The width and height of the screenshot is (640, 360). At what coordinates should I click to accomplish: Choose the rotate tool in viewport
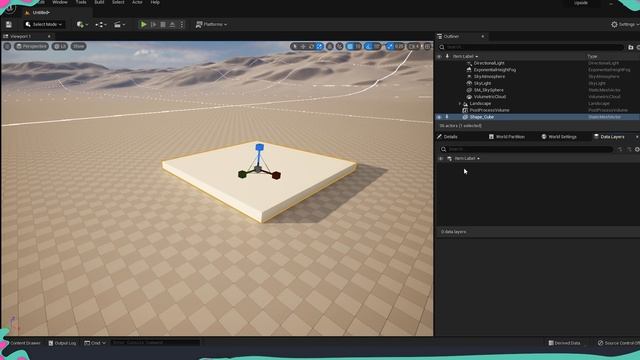pos(311,47)
